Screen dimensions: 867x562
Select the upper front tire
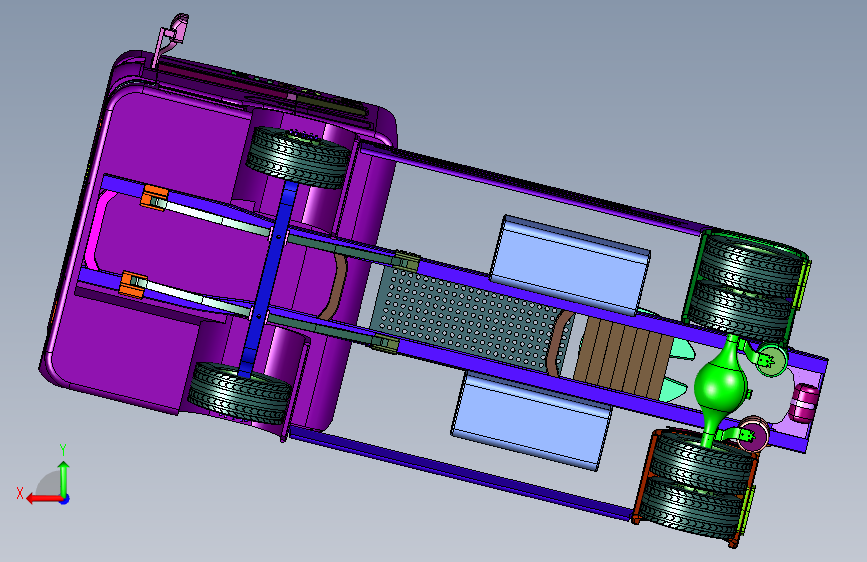299,157
